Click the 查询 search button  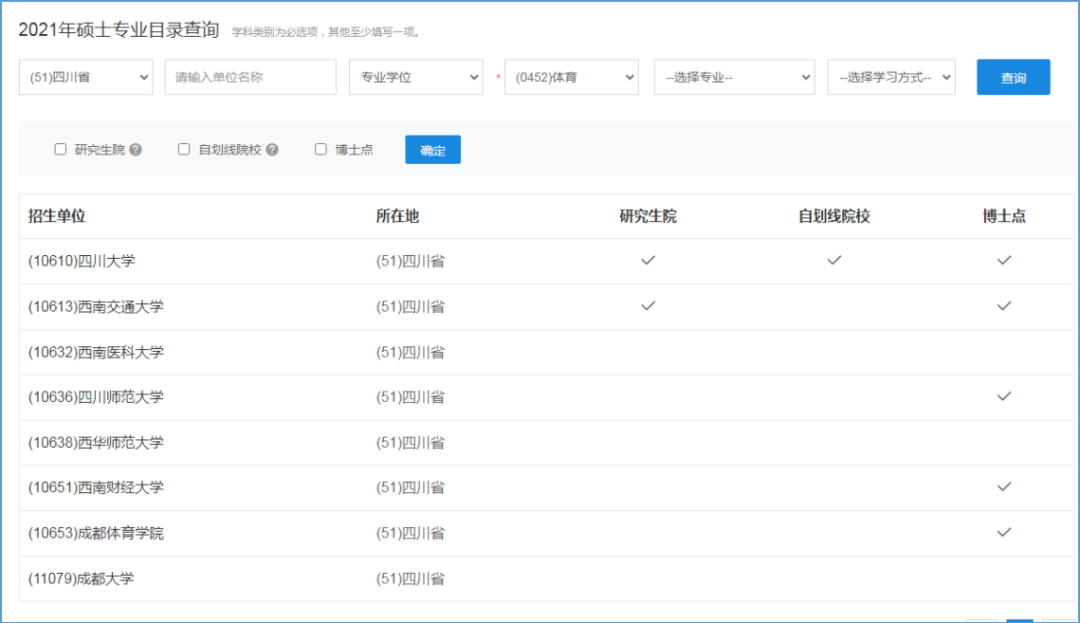point(1013,77)
